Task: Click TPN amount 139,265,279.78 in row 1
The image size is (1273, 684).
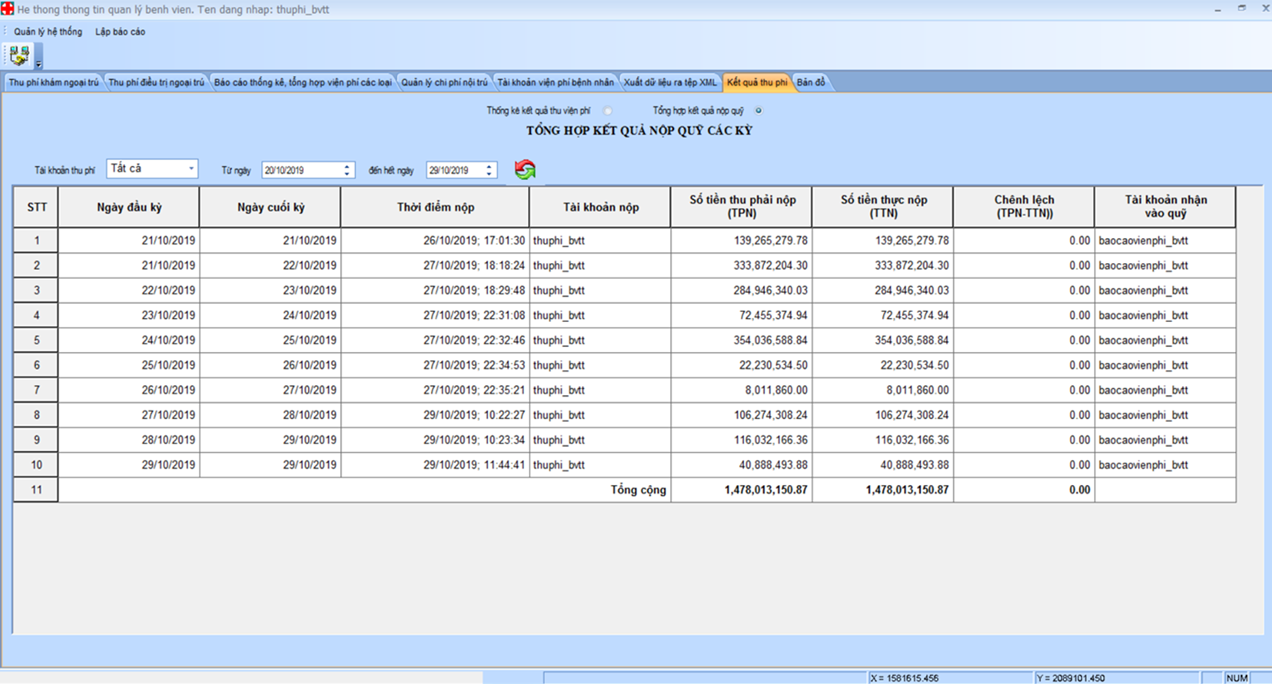Action: (771, 241)
